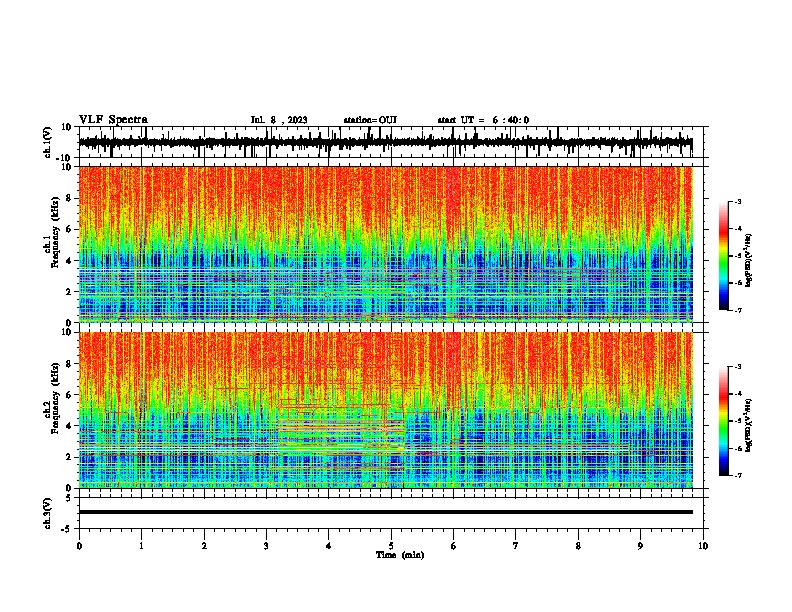Screen dimensions: 792x612
Task: Click time axis tick label "9"
Action: tap(640, 545)
